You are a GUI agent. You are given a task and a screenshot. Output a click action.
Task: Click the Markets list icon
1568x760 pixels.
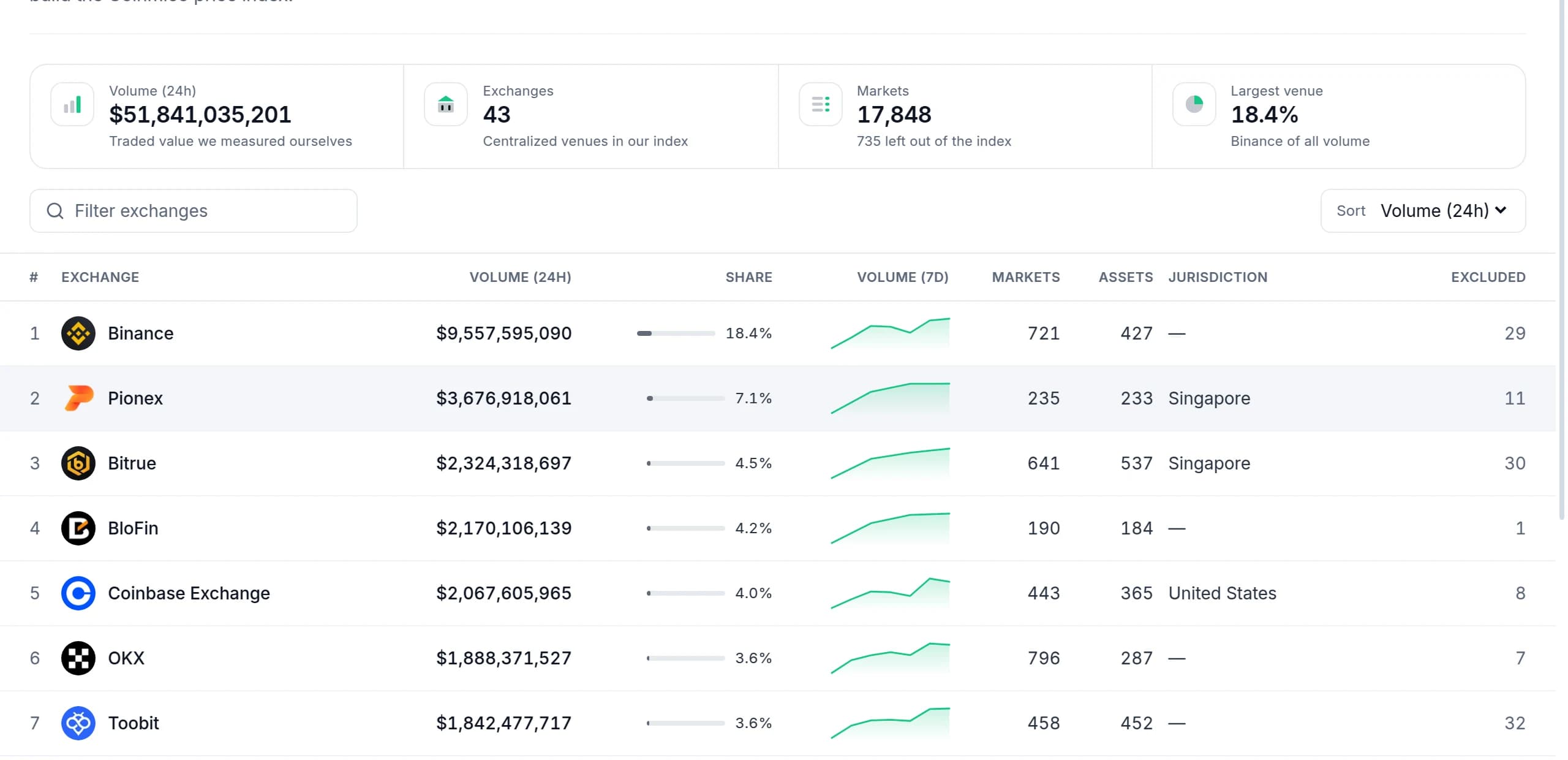821,104
